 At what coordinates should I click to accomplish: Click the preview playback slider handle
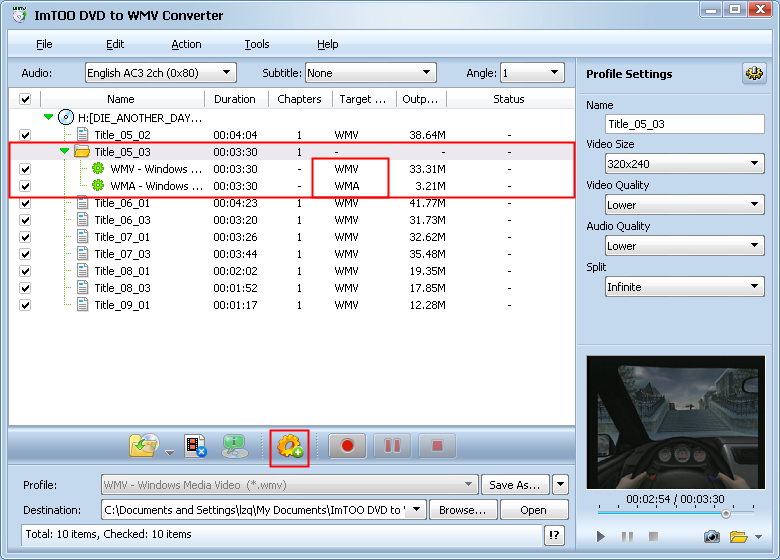click(x=726, y=514)
